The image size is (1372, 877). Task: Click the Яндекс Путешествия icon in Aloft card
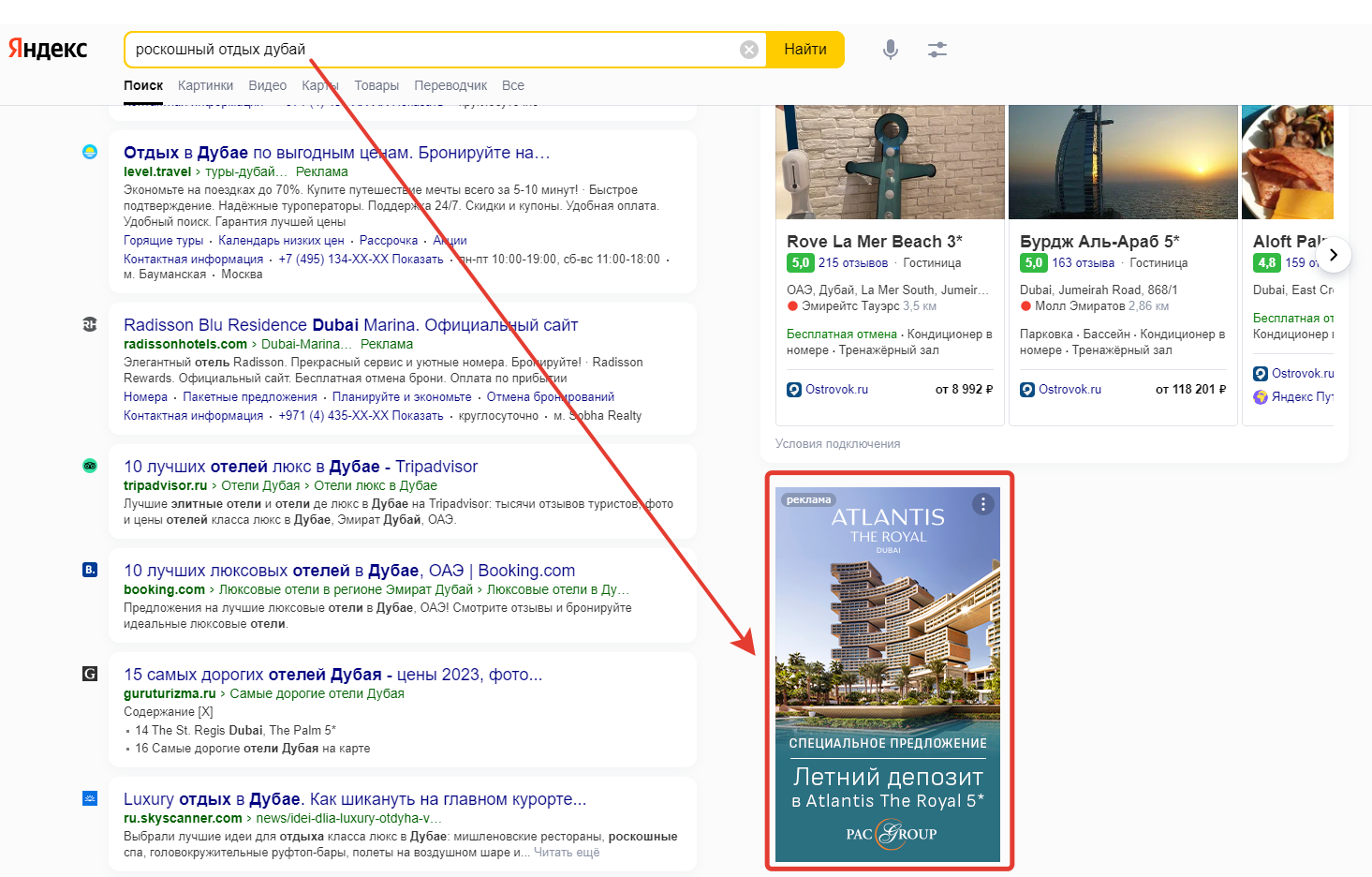pos(1261,397)
